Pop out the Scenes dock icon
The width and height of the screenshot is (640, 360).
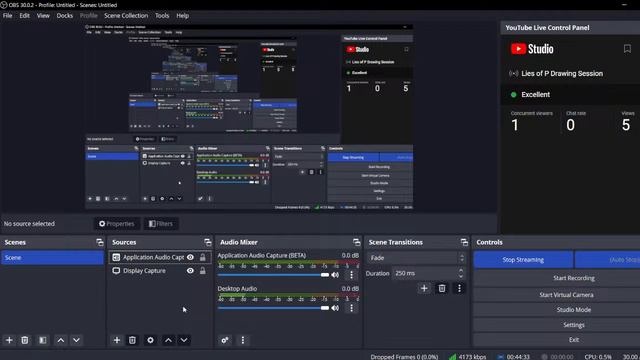click(100, 242)
